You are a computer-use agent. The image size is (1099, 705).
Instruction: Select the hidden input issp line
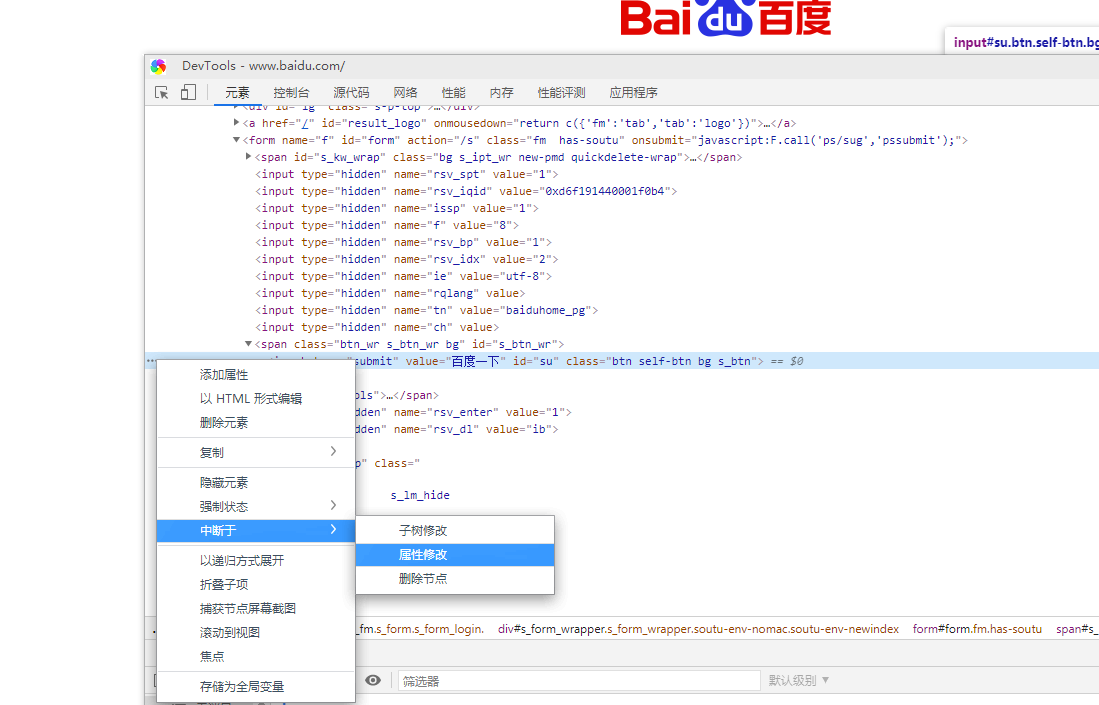pyautogui.click(x=397, y=208)
